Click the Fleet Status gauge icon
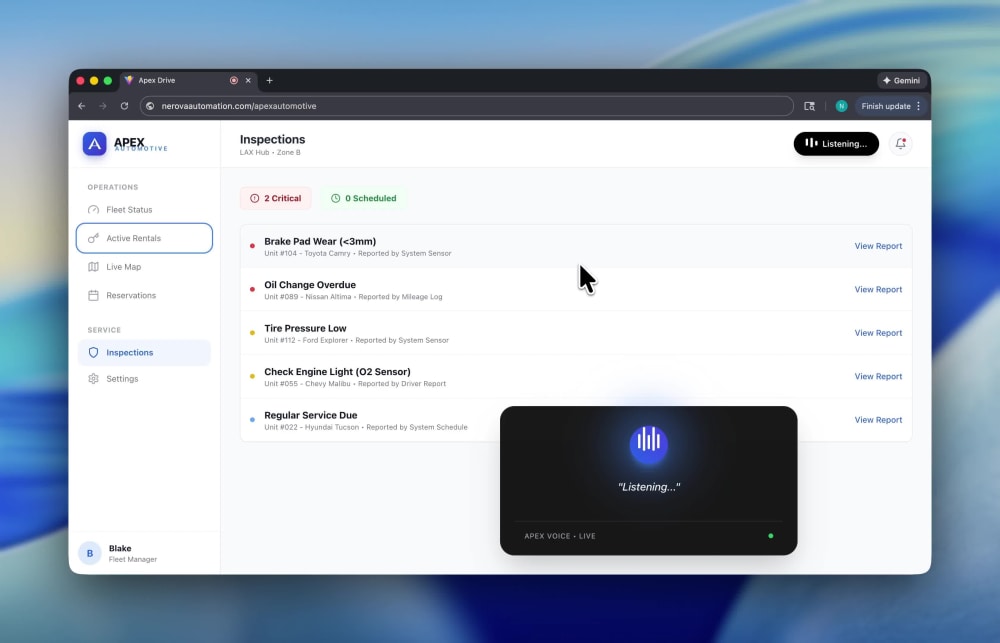This screenshot has width=1000, height=643. coord(93,210)
